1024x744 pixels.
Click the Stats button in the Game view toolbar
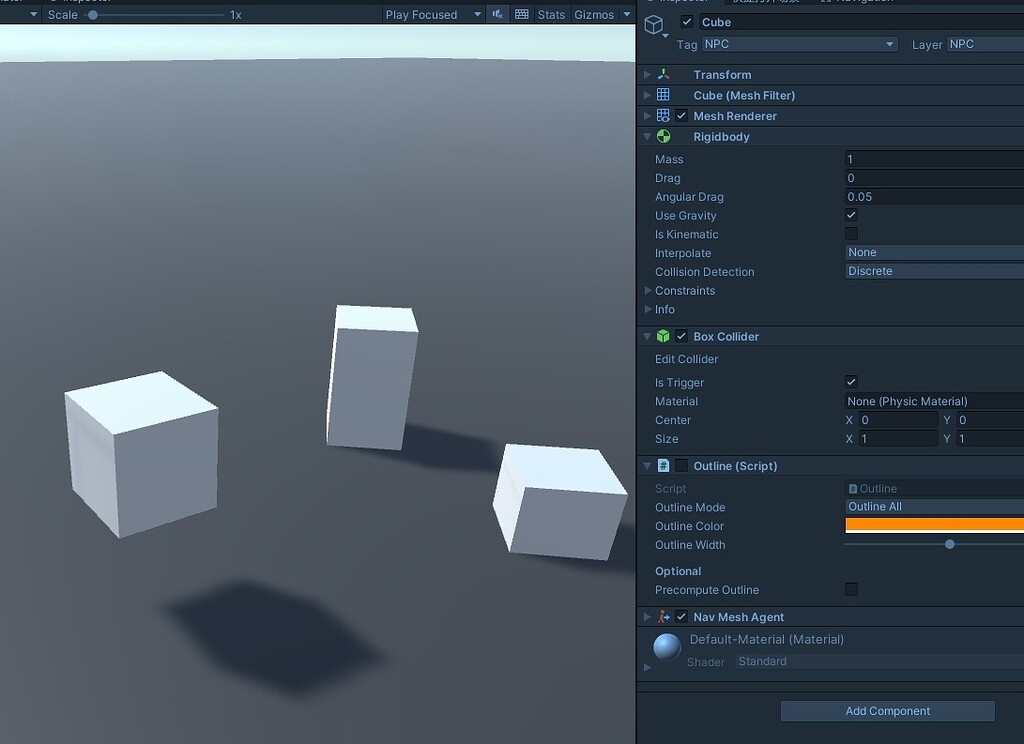[x=551, y=14]
